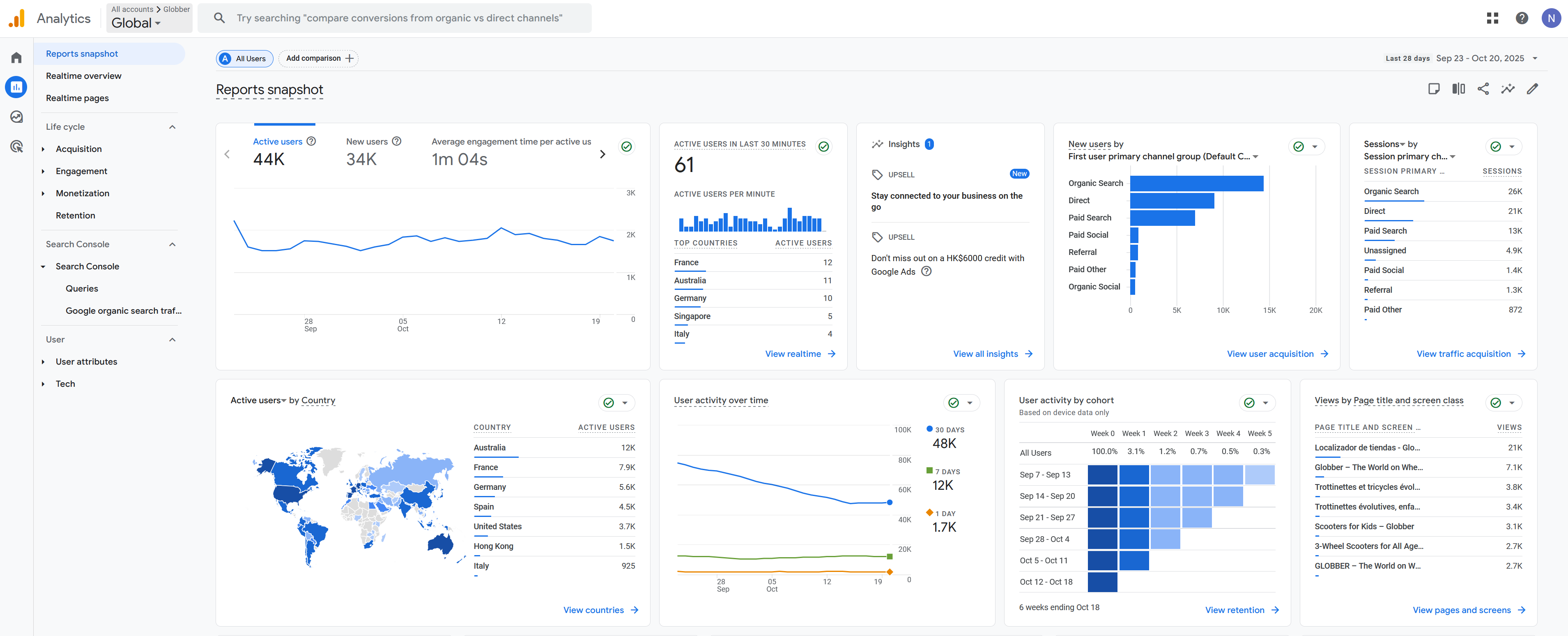Click the green check on the realtime card

pyautogui.click(x=823, y=146)
